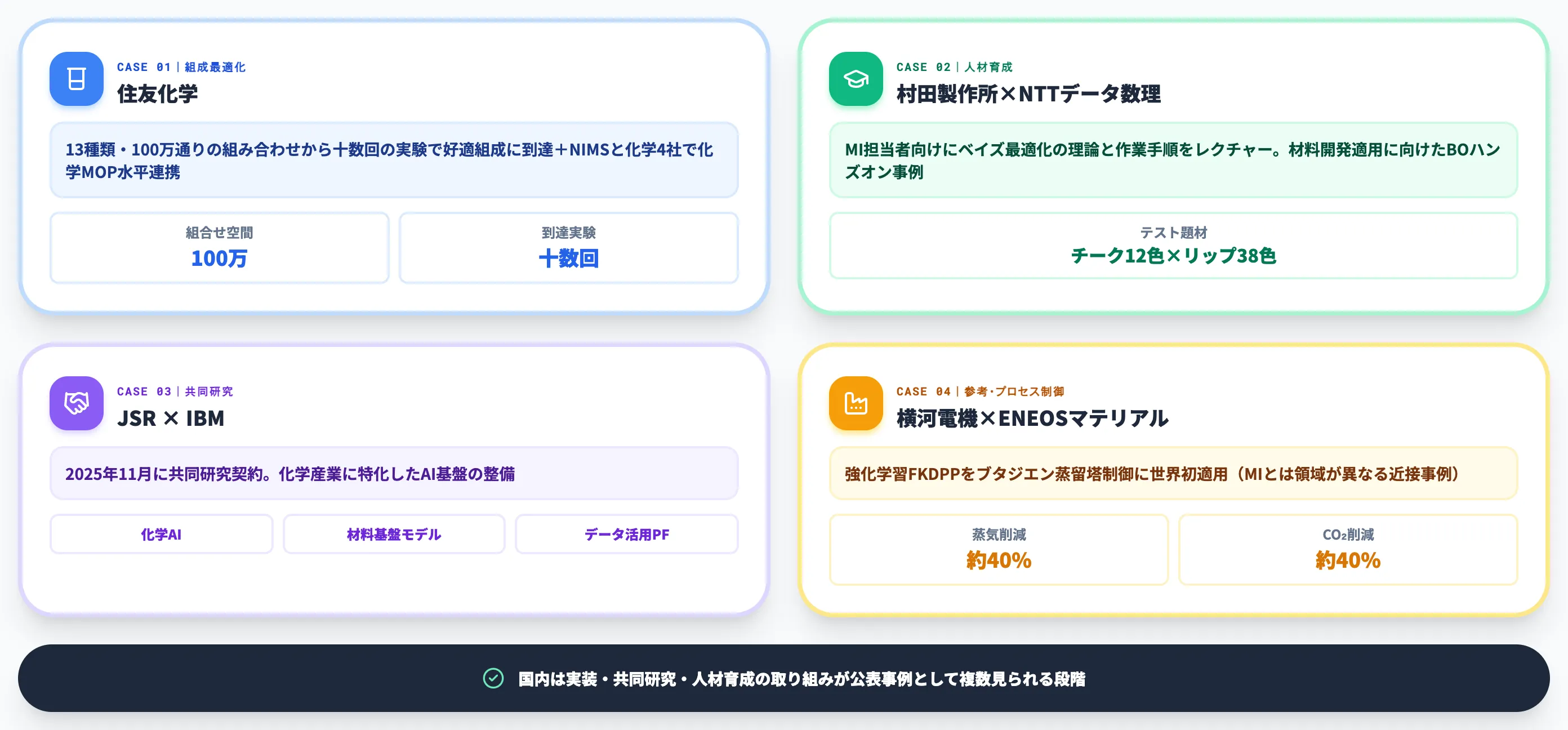Select the 横河電機×ENEOSマテリアル heading

(1032, 419)
